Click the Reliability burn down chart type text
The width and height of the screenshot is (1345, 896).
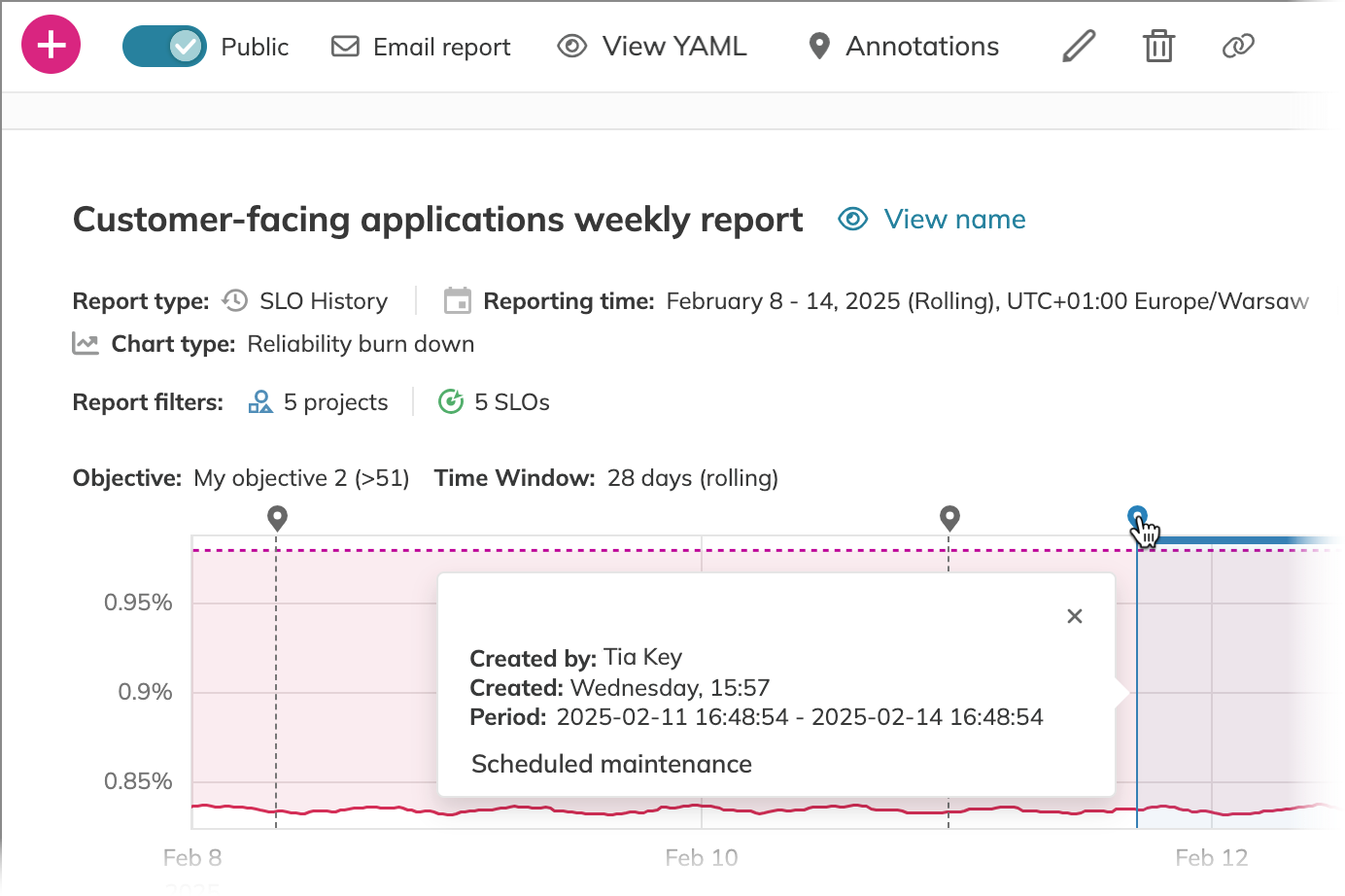(x=361, y=344)
